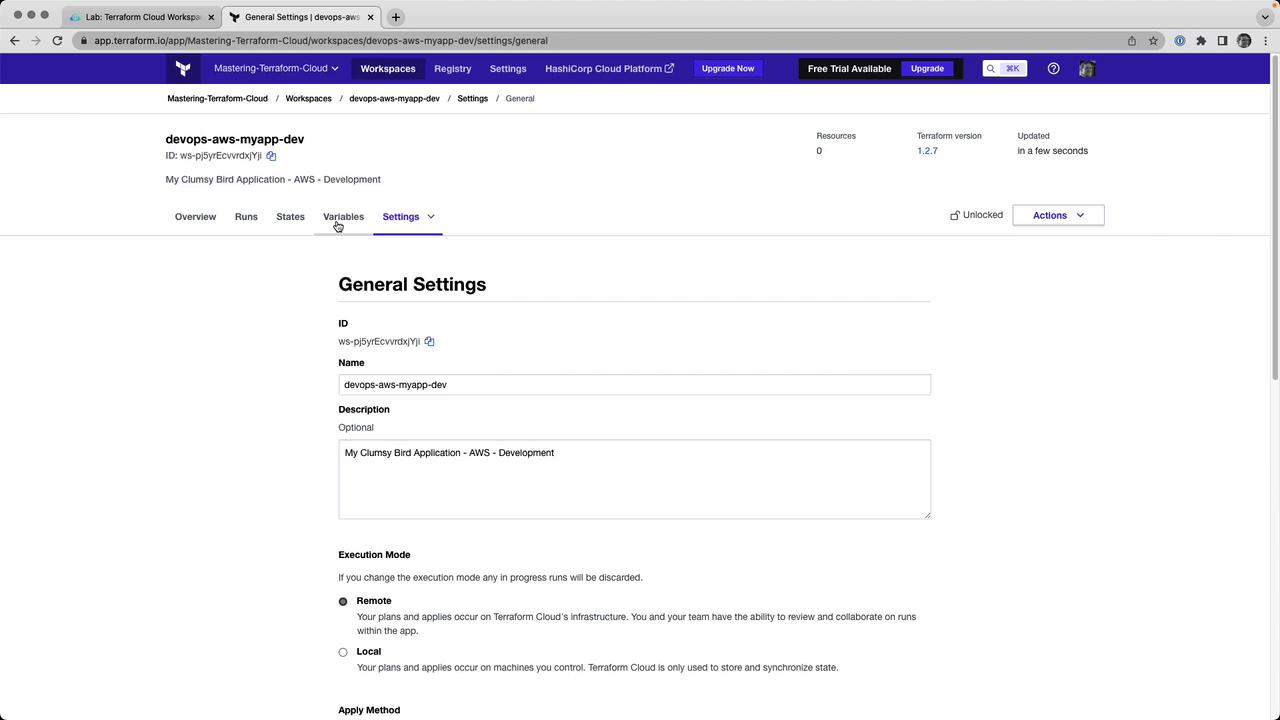Open the user avatar menu in Terraform header
Viewport: 1280px width, 720px height.
click(1087, 69)
